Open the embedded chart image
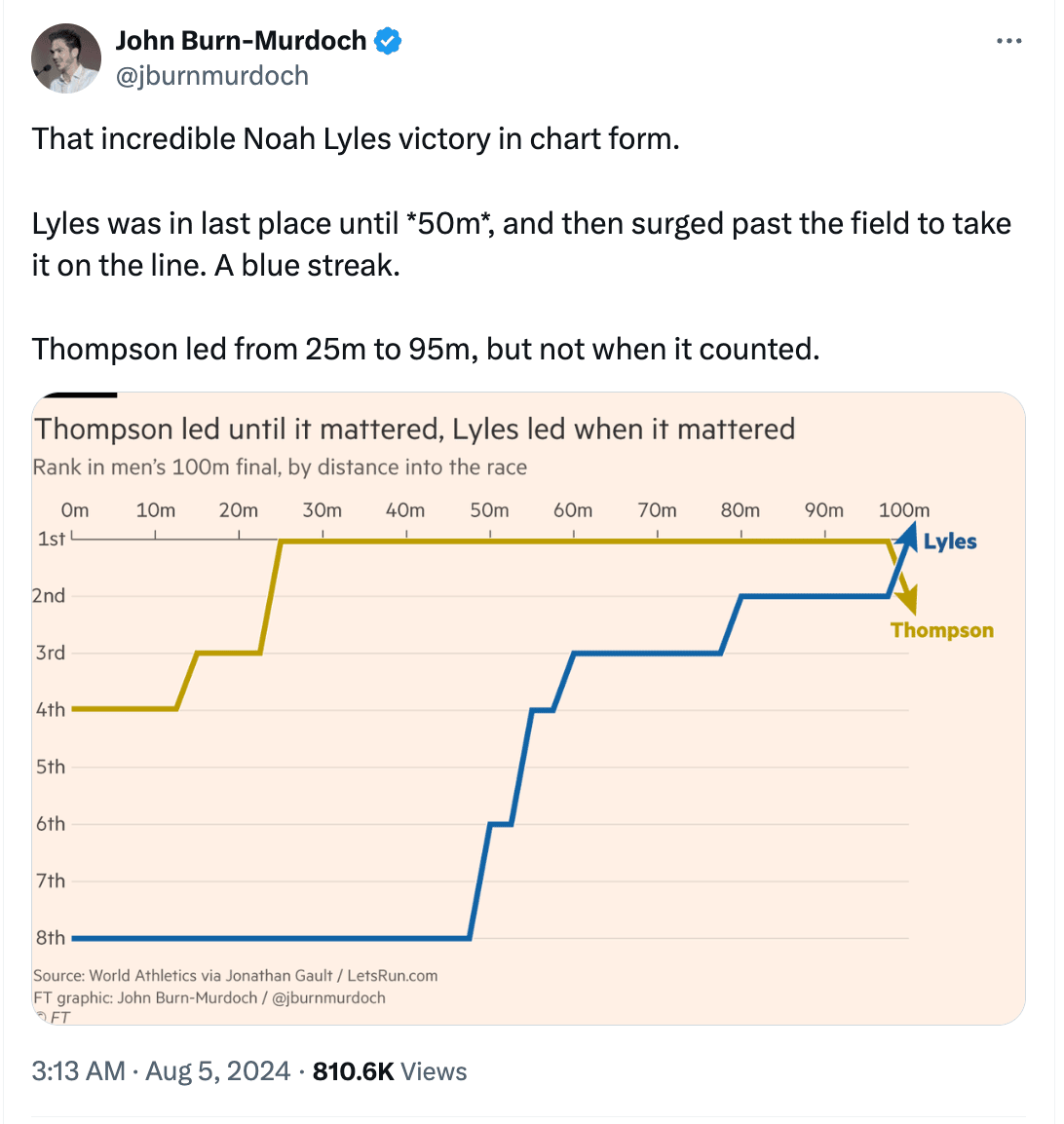Image resolution: width=1064 pixels, height=1124 pixels. point(528,708)
